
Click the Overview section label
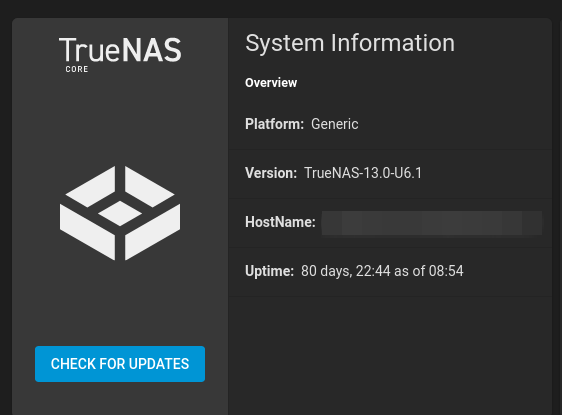271,83
